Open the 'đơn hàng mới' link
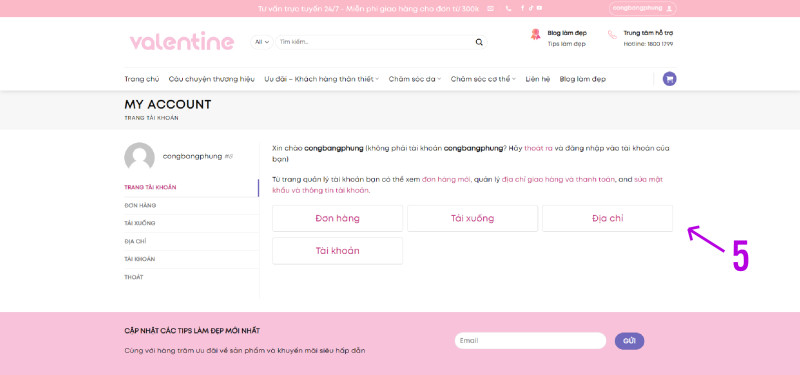800x375 pixels. (446, 180)
